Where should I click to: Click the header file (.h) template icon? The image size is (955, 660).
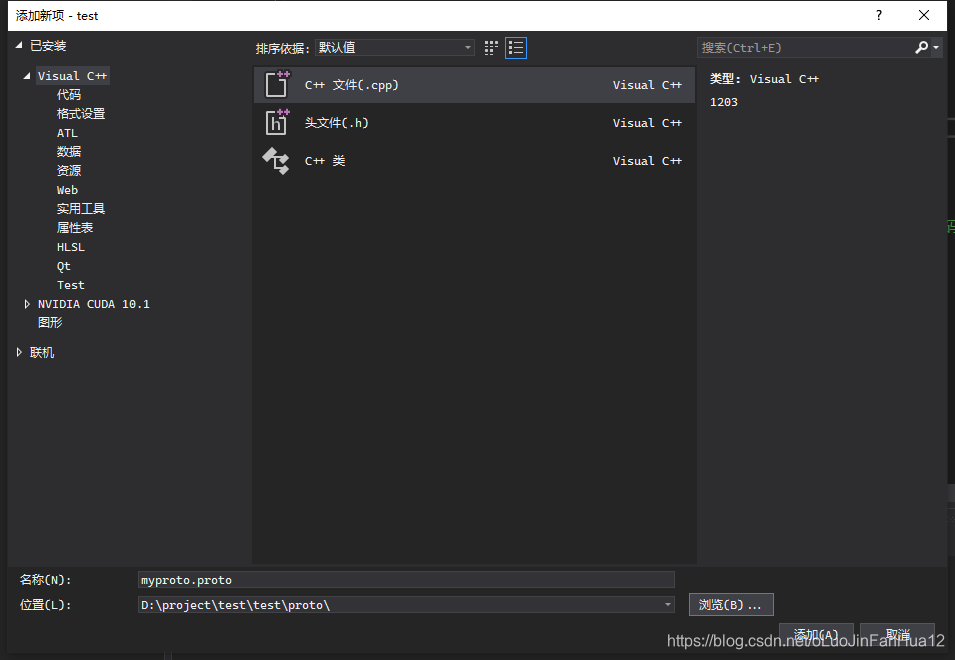(277, 122)
